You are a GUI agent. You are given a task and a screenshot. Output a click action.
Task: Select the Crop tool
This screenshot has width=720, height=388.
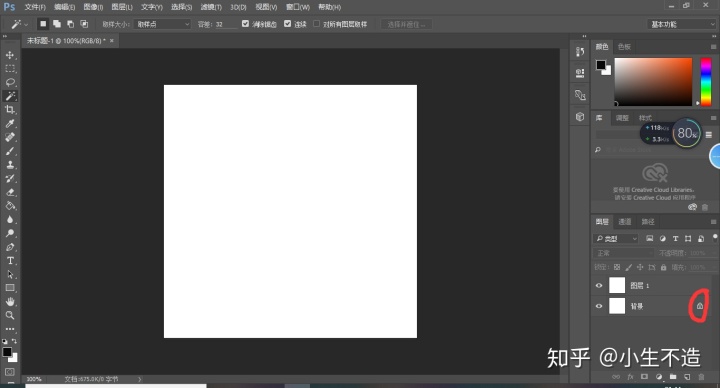coord(10,110)
